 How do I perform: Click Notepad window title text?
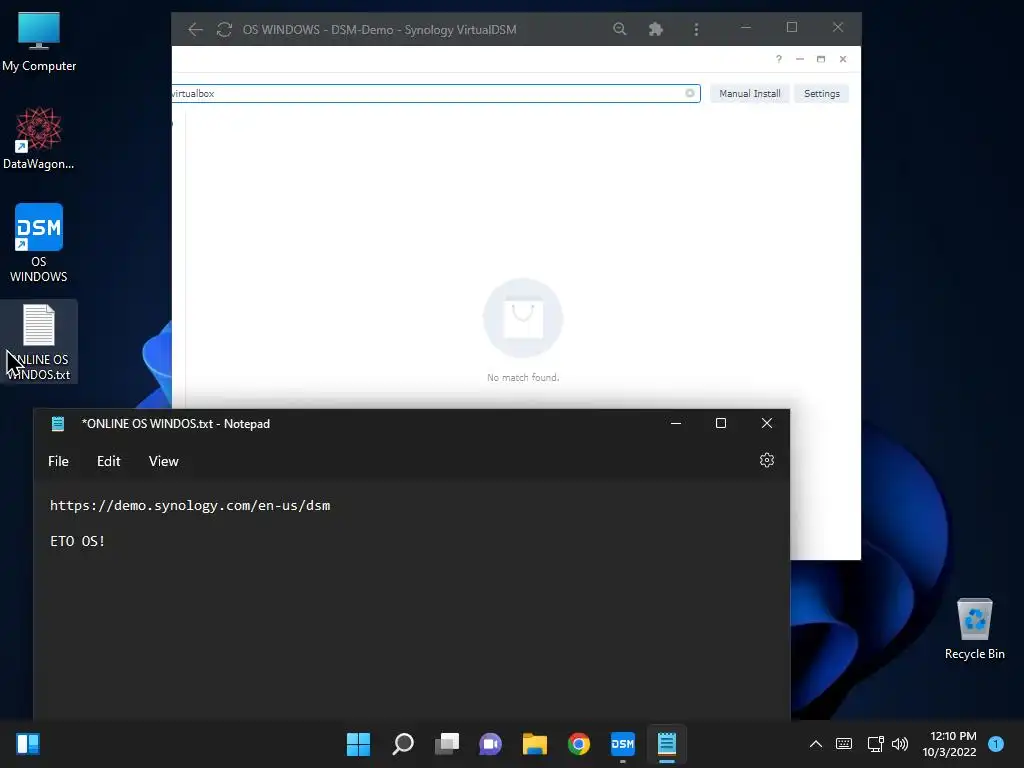pyautogui.click(x=176, y=424)
